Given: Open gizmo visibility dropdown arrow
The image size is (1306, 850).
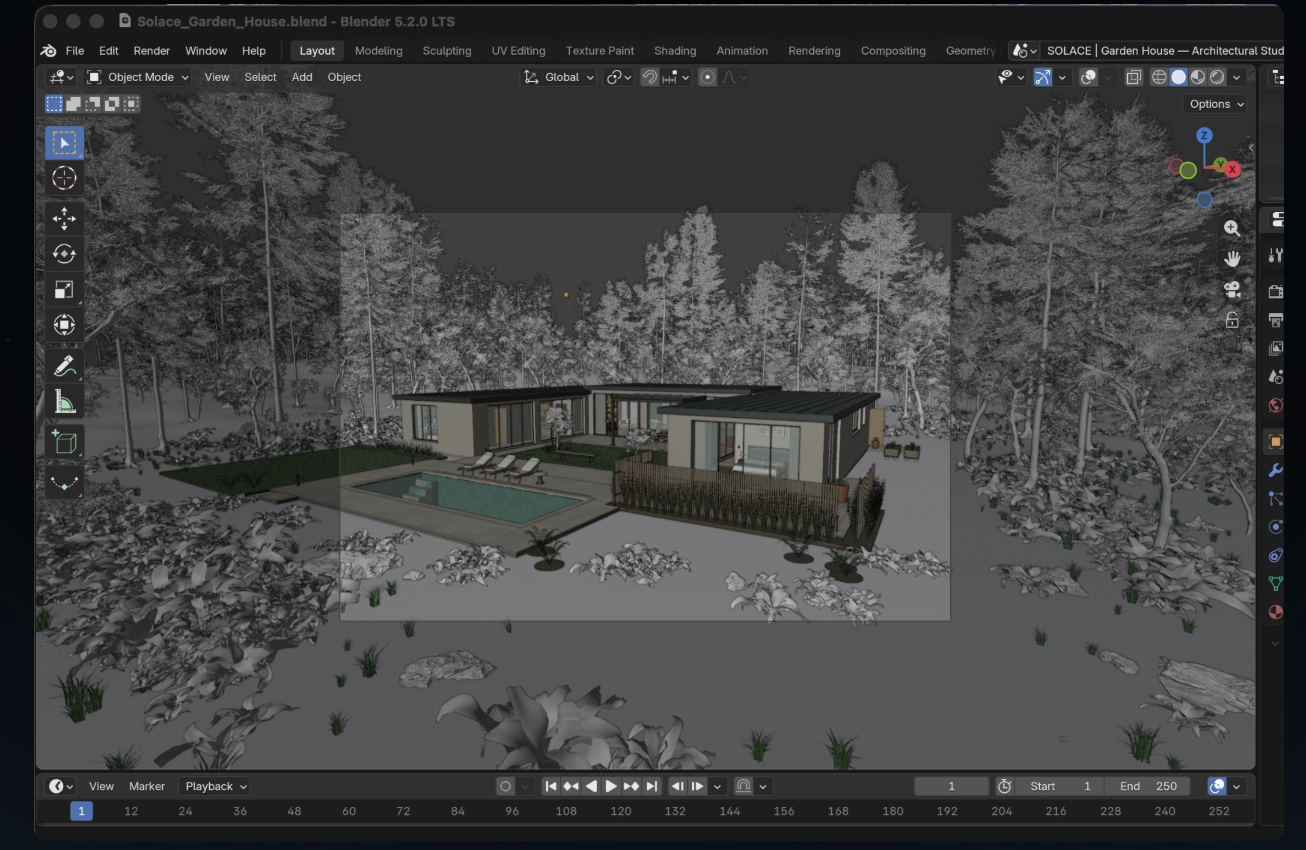Looking at the screenshot, I should [1062, 77].
